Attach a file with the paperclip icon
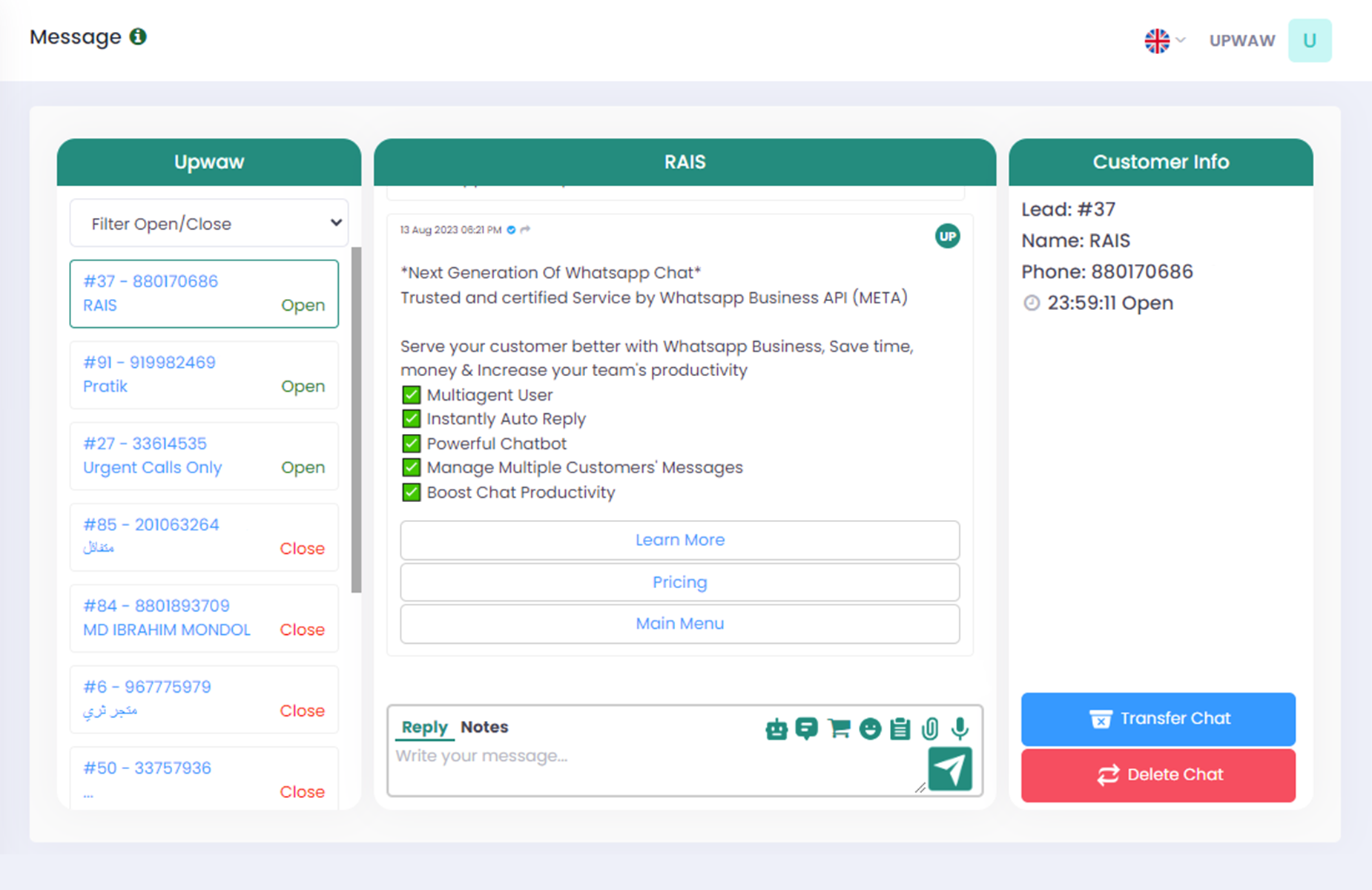The width and height of the screenshot is (1372, 890). (x=930, y=729)
